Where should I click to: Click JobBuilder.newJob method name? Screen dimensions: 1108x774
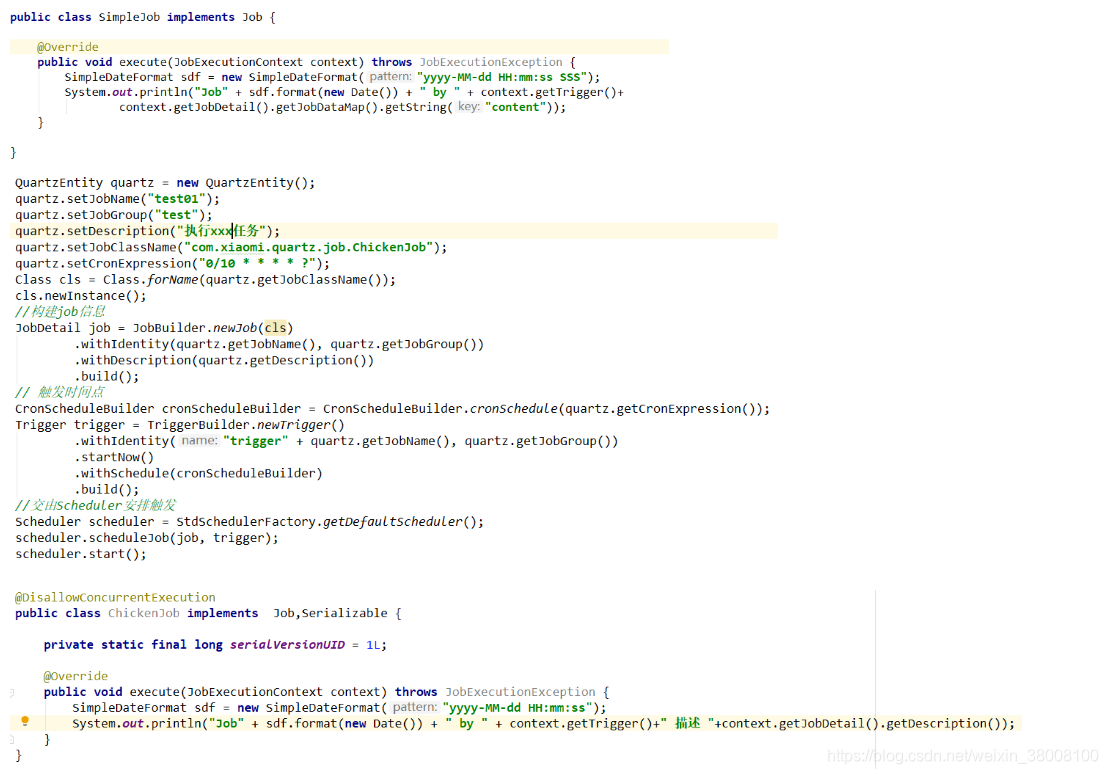coord(235,328)
